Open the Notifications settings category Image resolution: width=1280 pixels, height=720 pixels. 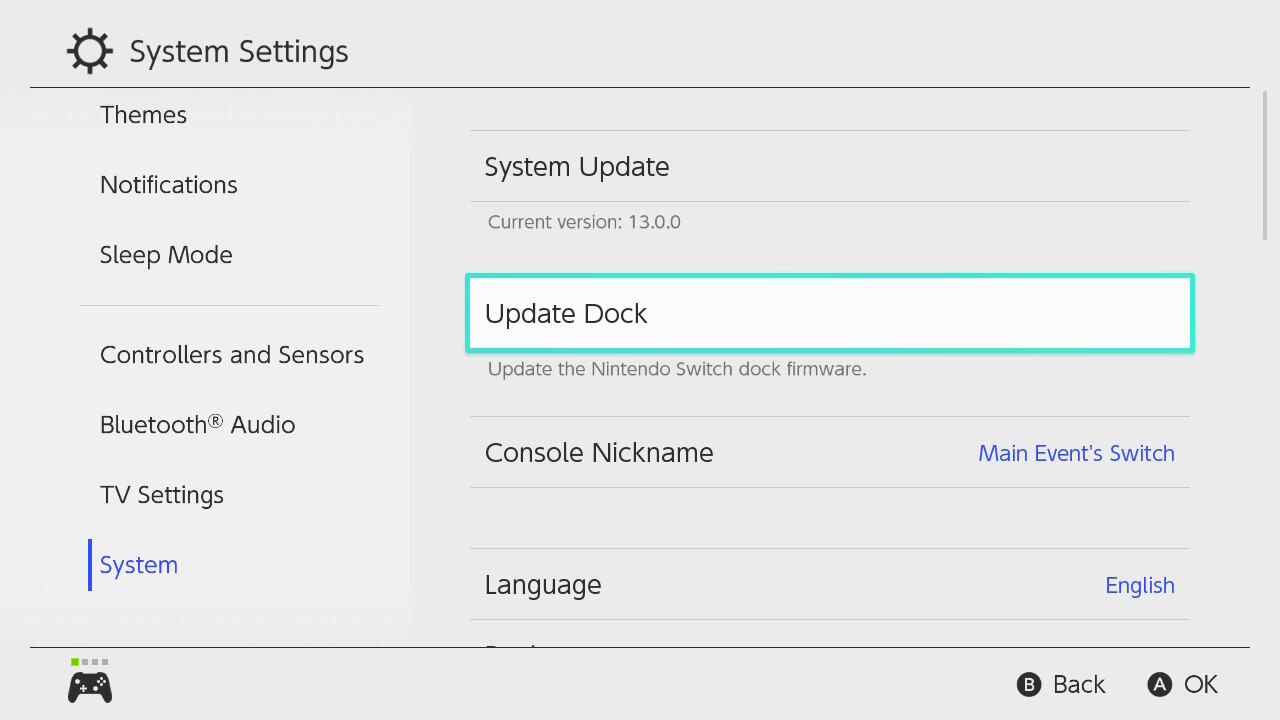click(x=168, y=185)
